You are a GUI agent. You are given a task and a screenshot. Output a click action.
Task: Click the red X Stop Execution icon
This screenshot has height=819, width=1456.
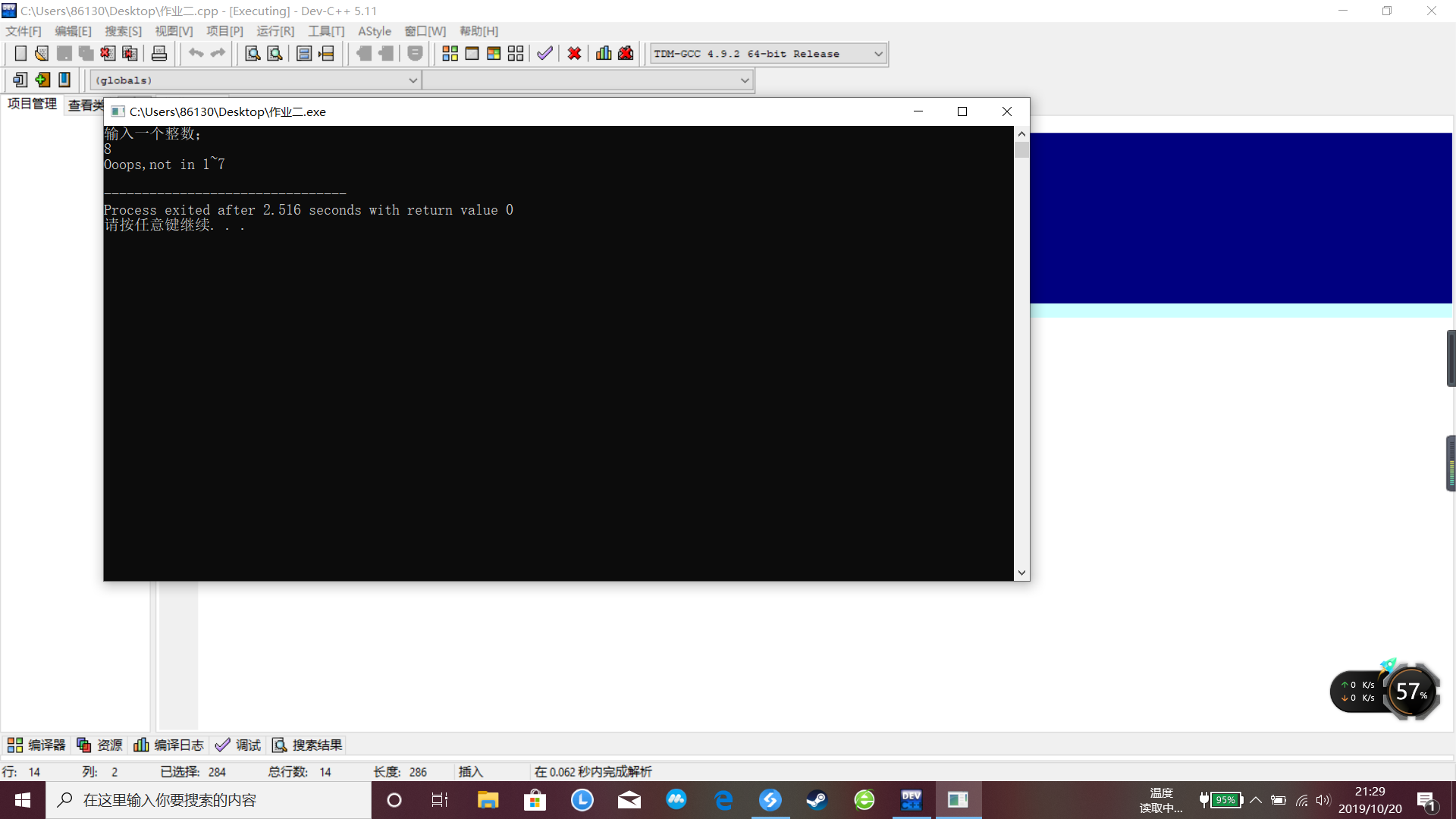point(574,53)
